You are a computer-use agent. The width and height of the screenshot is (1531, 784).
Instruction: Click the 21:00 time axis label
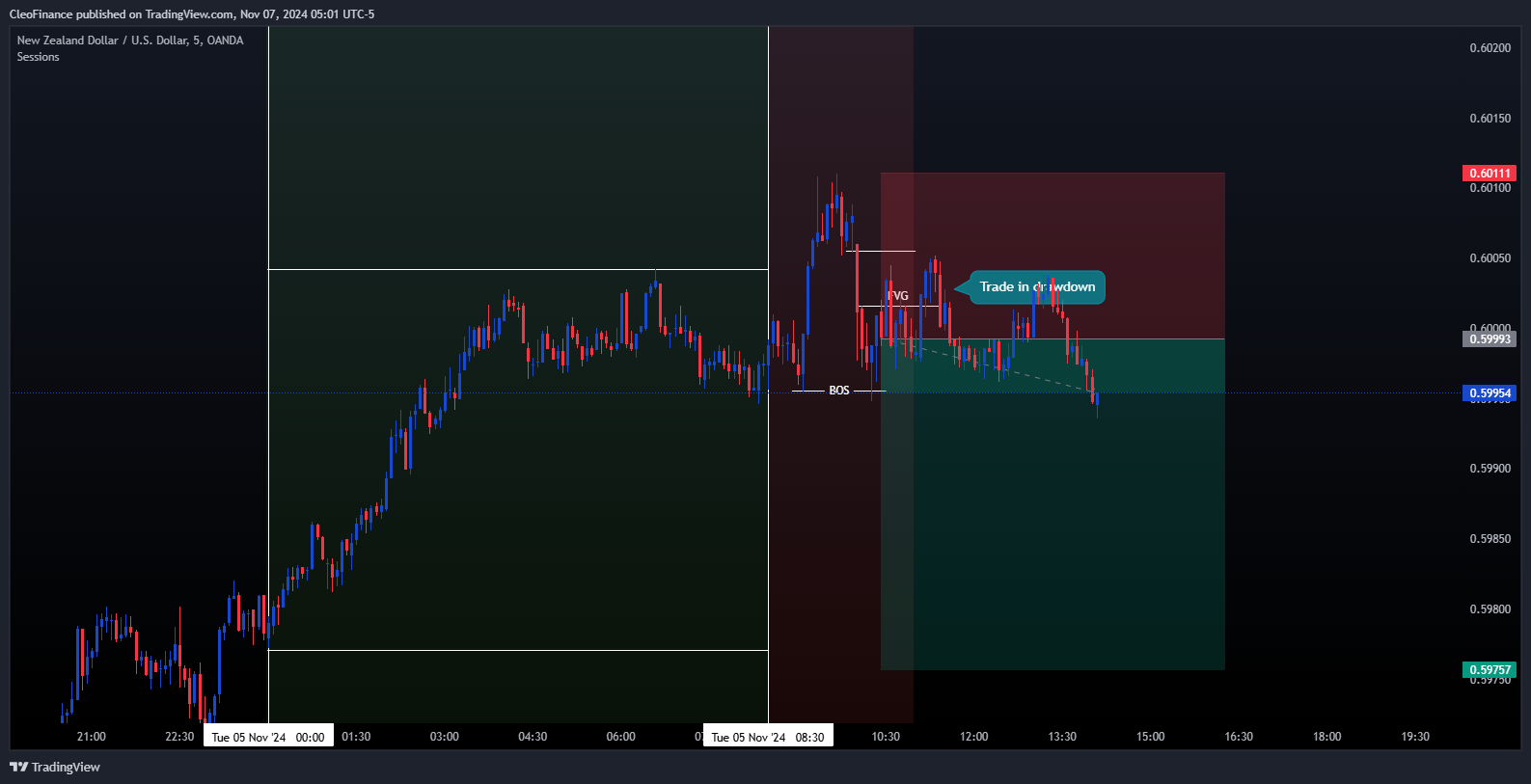coord(92,737)
